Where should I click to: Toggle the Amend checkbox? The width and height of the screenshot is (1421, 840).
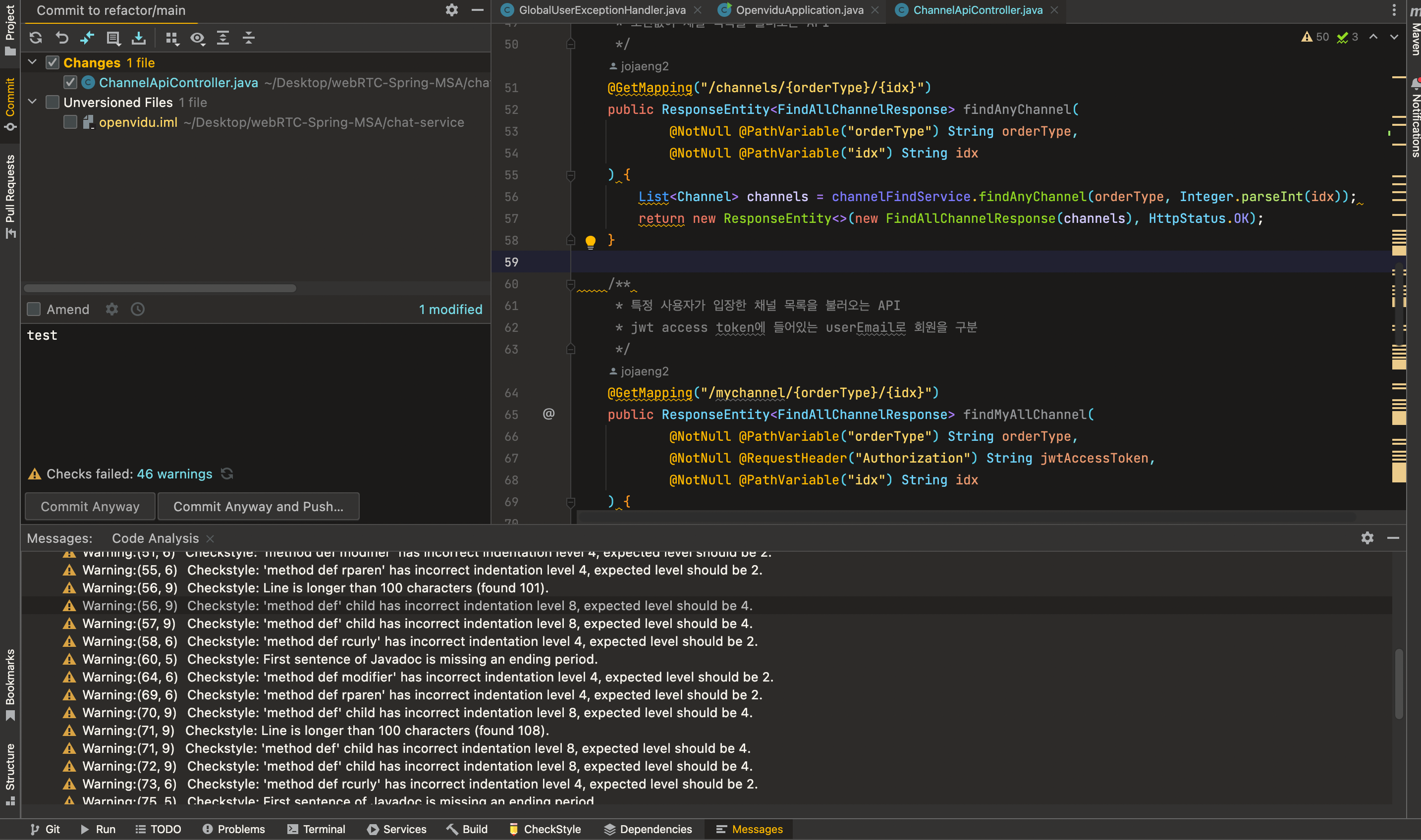click(34, 309)
